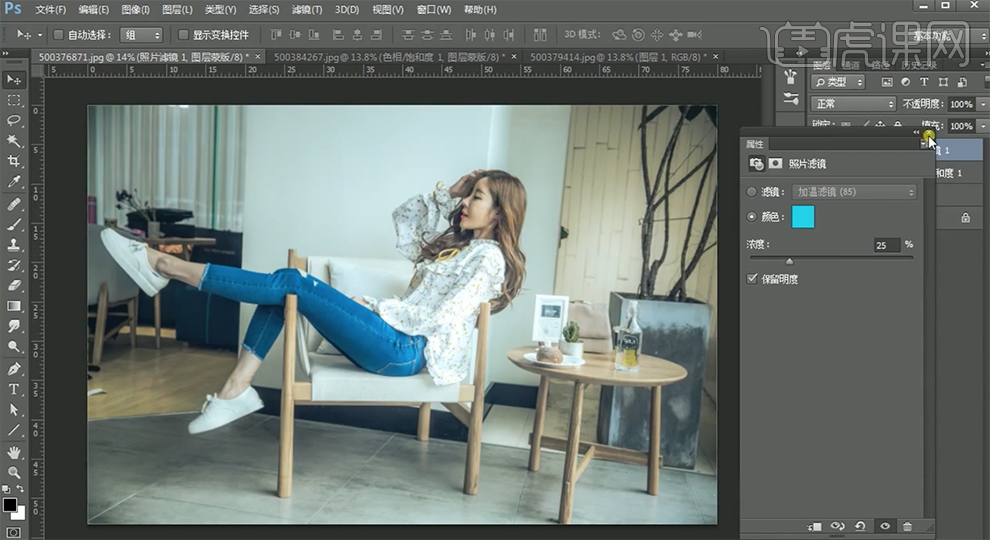Reset adjustment to defaults icon in Properties
The image size is (990, 540).
tap(860, 526)
